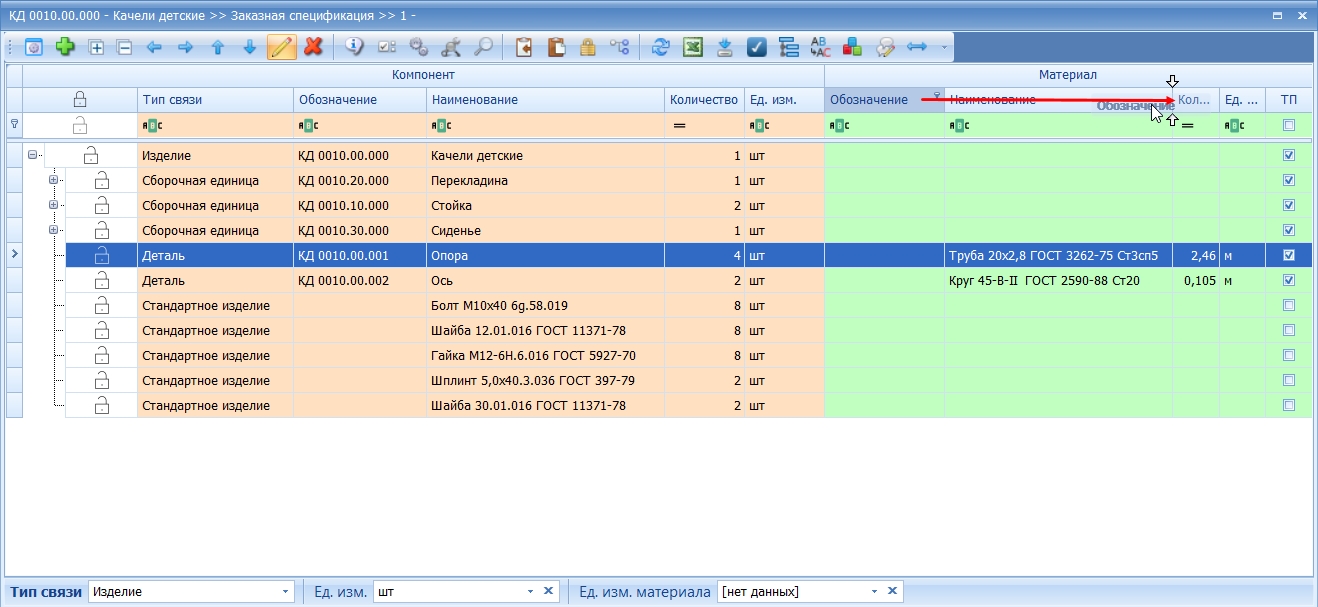This screenshot has height=607, width=1318.
Task: Click the blue down arrow icon
Action: tap(249, 47)
